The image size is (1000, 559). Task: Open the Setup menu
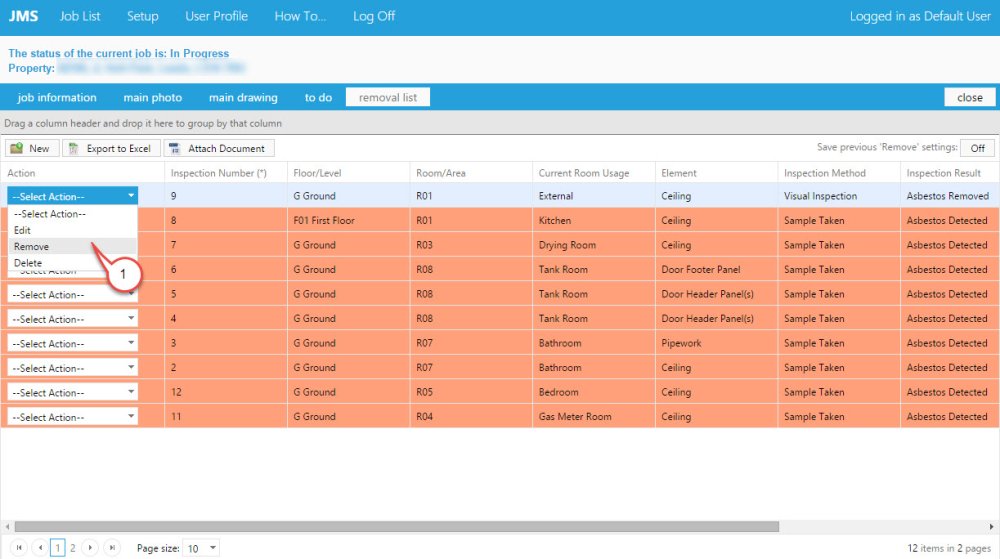(x=142, y=16)
